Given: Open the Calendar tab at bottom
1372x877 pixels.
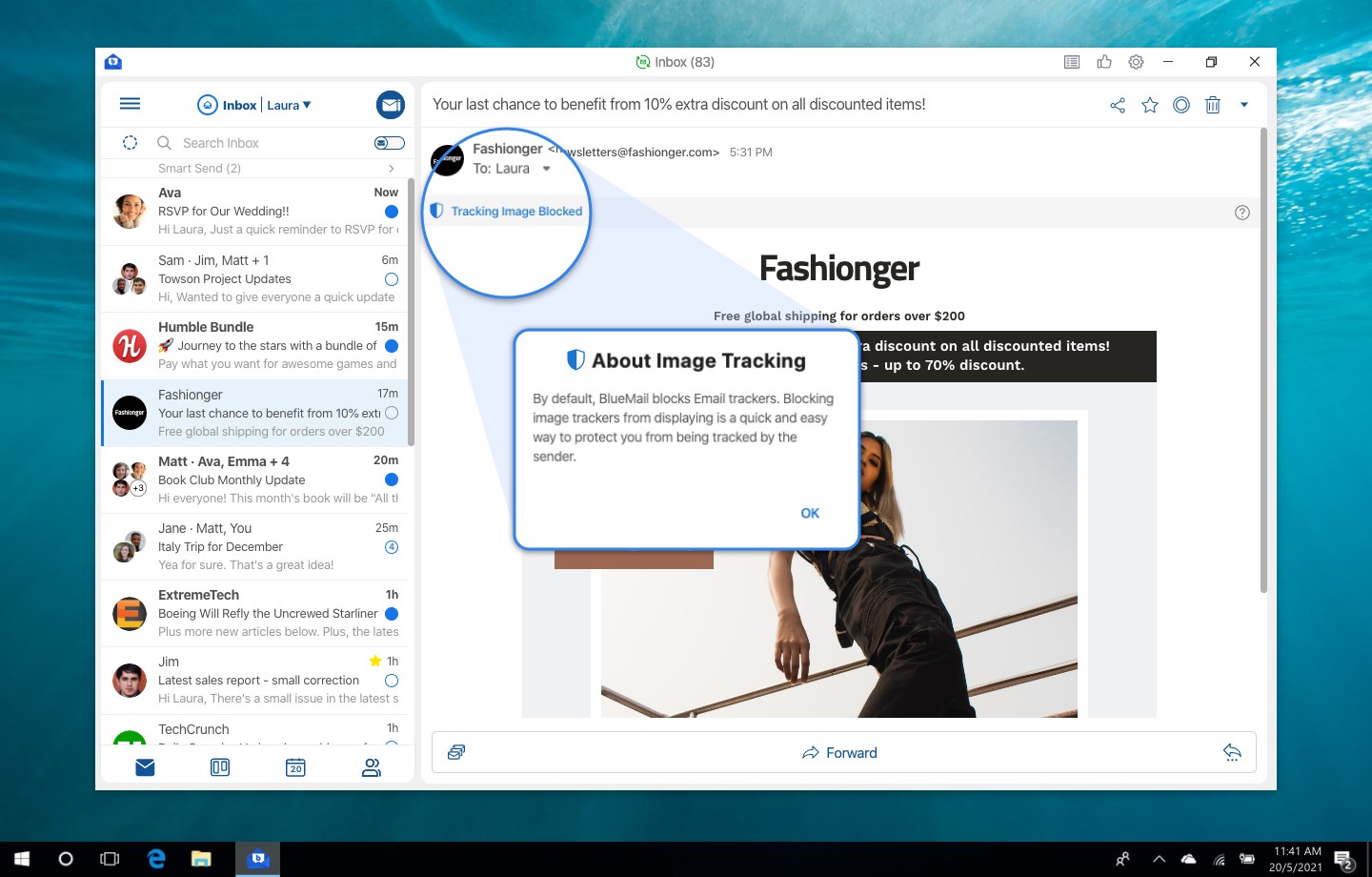Looking at the screenshot, I should pos(295,767).
